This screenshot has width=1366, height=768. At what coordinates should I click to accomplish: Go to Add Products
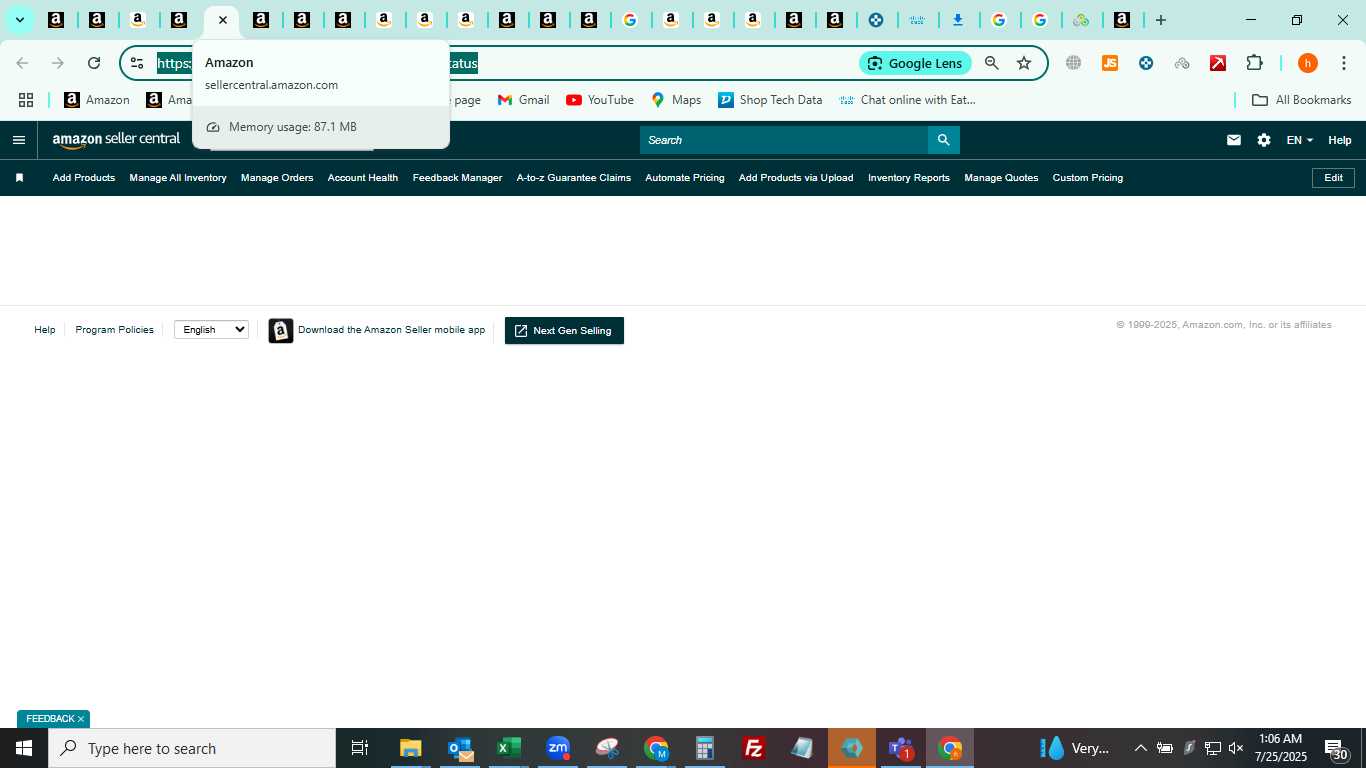[84, 178]
